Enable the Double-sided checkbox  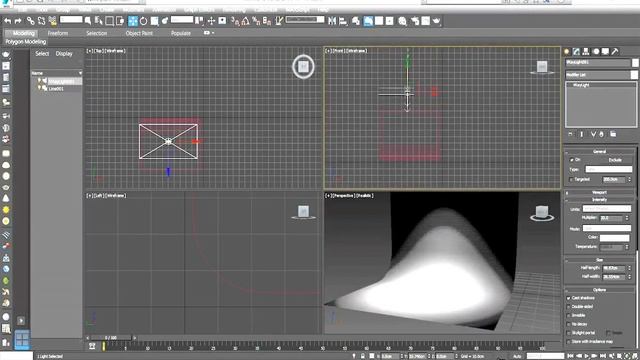(569, 307)
